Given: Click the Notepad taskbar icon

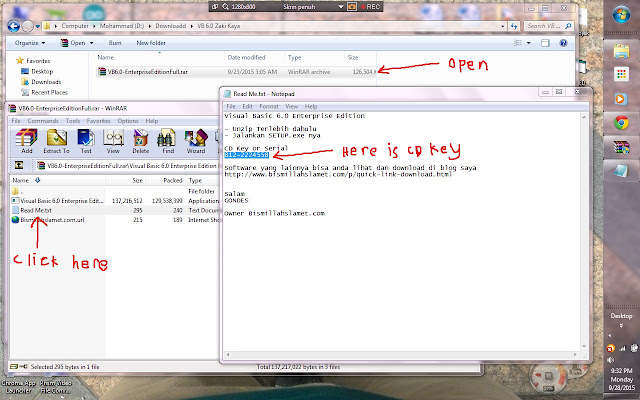Looking at the screenshot, I should point(621,171).
